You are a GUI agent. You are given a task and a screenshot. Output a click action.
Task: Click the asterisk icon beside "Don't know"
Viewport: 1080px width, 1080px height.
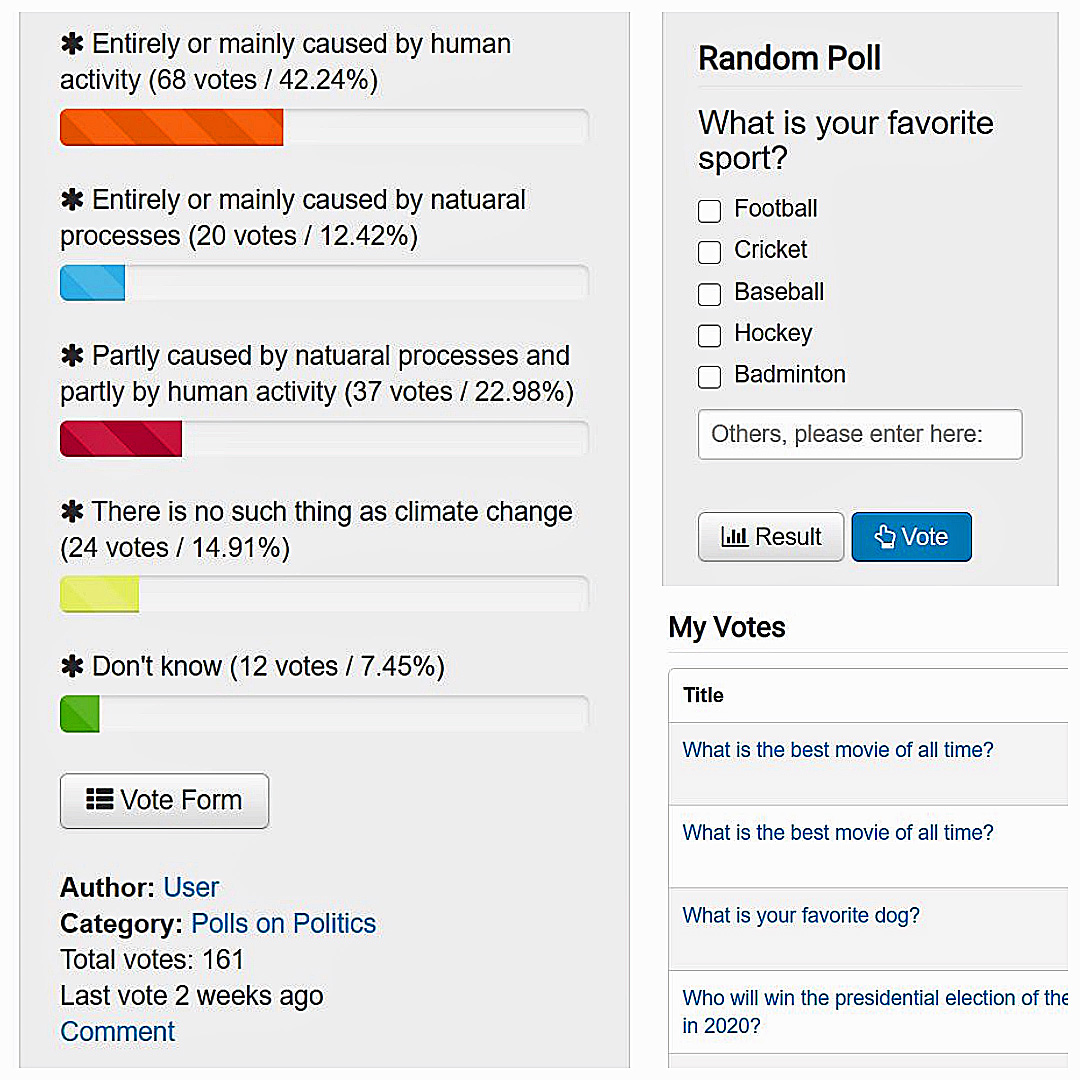(71, 665)
